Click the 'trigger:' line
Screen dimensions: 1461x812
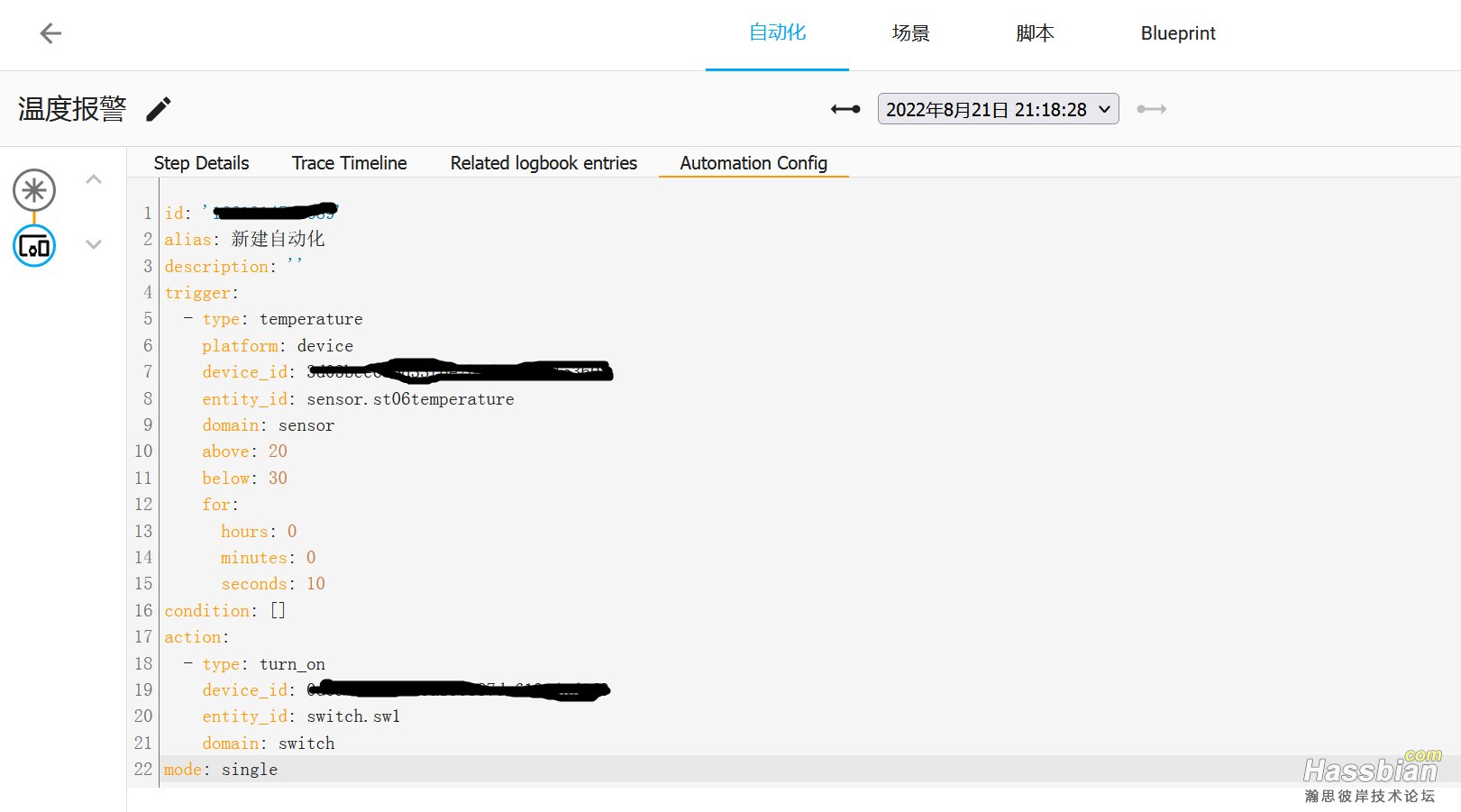[x=201, y=293]
